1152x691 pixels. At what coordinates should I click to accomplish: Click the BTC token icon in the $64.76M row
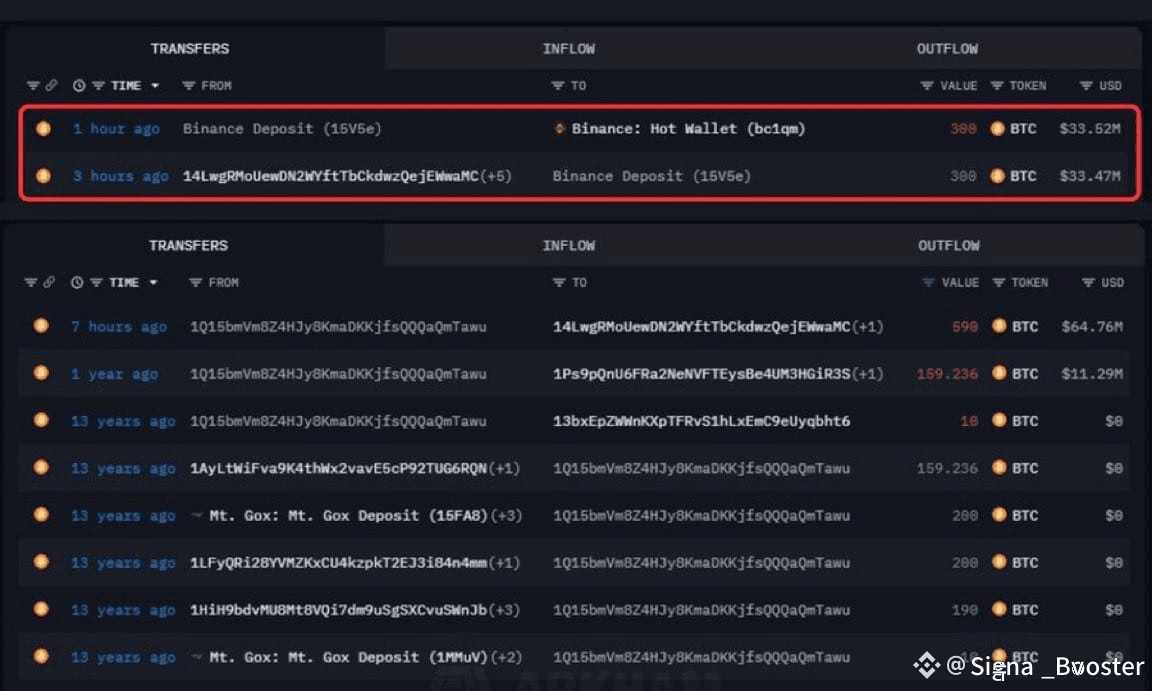tap(999, 326)
